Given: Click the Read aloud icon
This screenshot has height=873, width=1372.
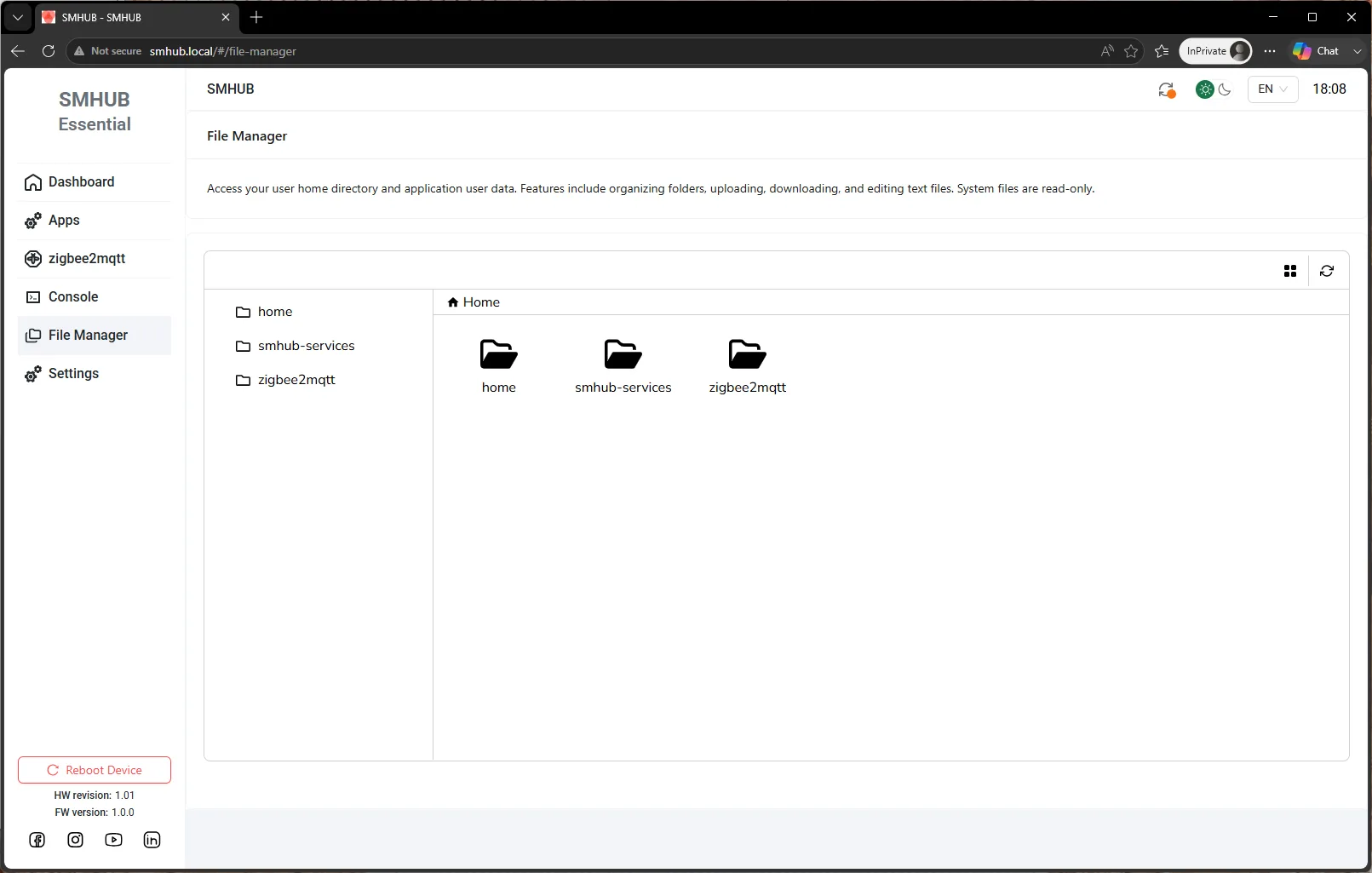Looking at the screenshot, I should pos(1107,51).
